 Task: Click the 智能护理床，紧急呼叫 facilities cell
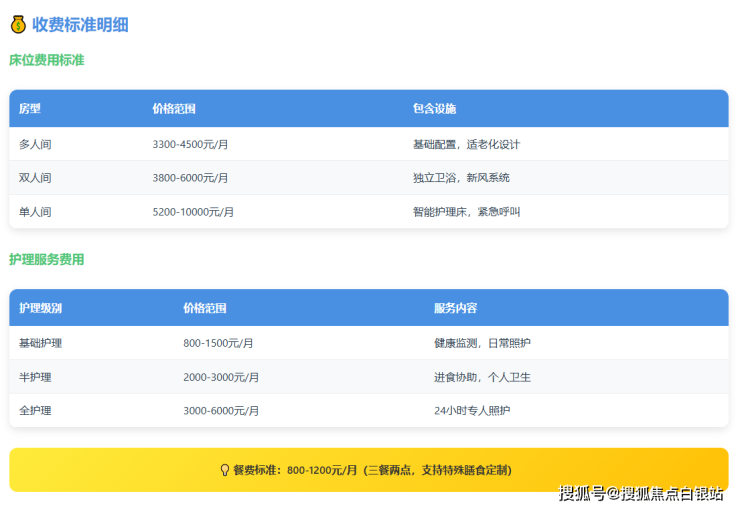(466, 212)
